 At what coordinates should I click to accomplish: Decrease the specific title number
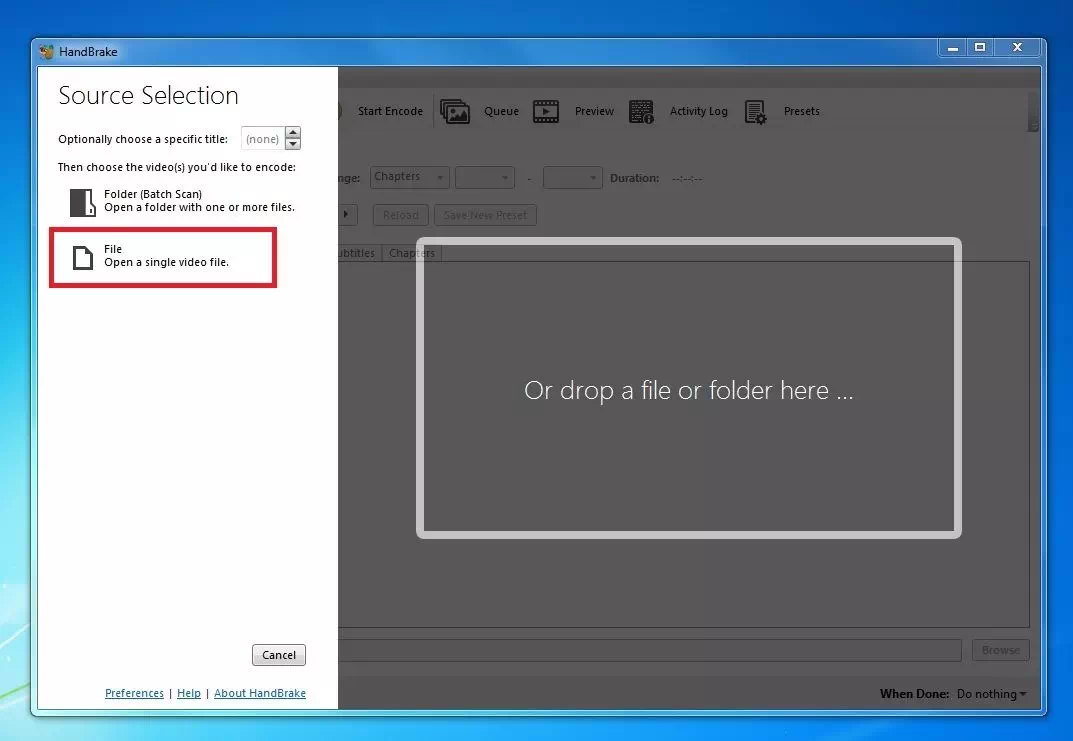(x=293, y=144)
